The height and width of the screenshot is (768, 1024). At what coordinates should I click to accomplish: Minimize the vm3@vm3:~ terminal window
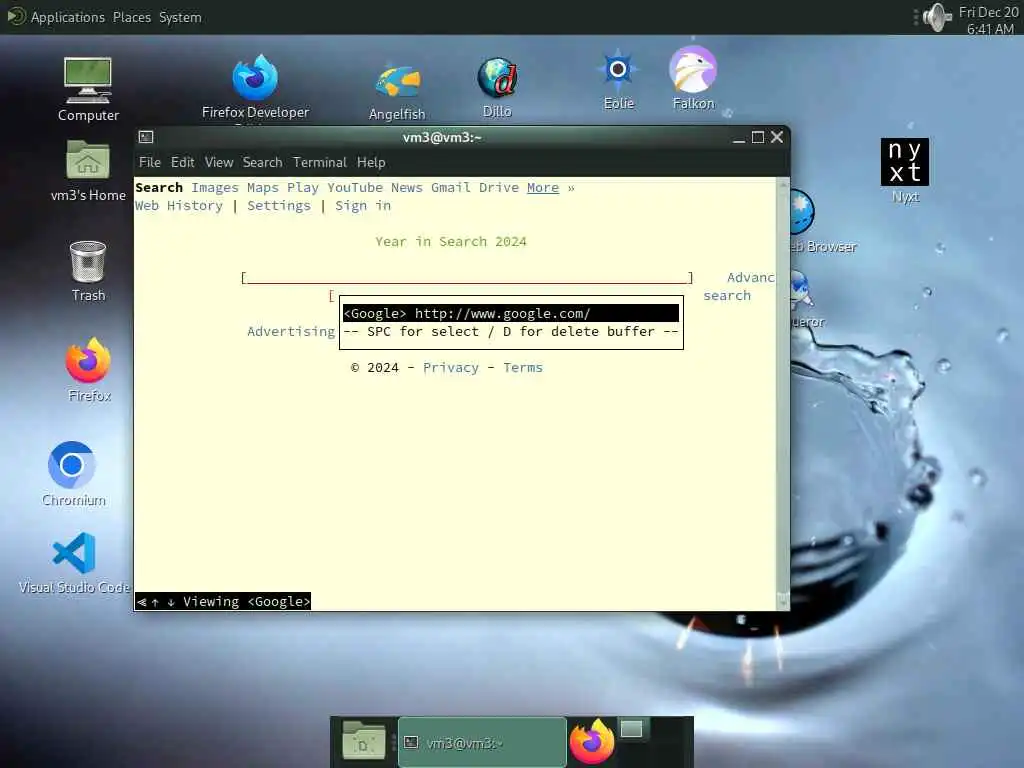739,138
